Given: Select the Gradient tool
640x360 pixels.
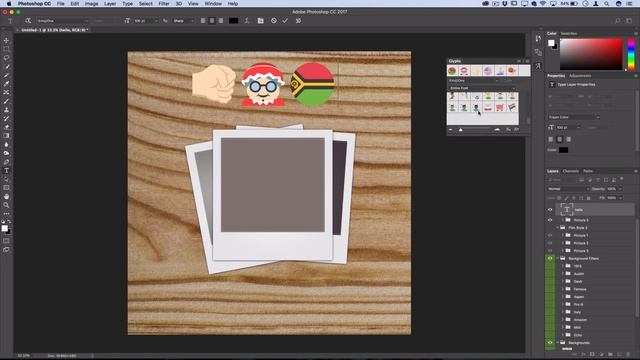Looking at the screenshot, I should [6, 136].
